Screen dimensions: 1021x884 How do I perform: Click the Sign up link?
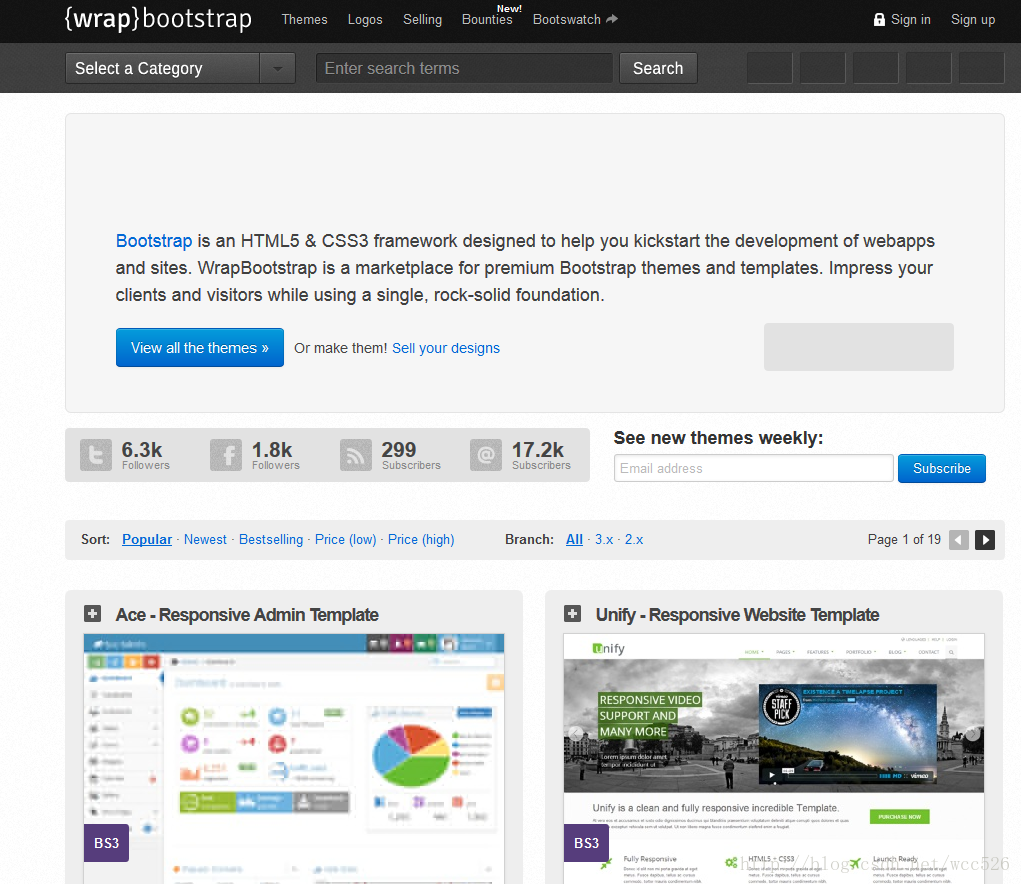click(973, 20)
